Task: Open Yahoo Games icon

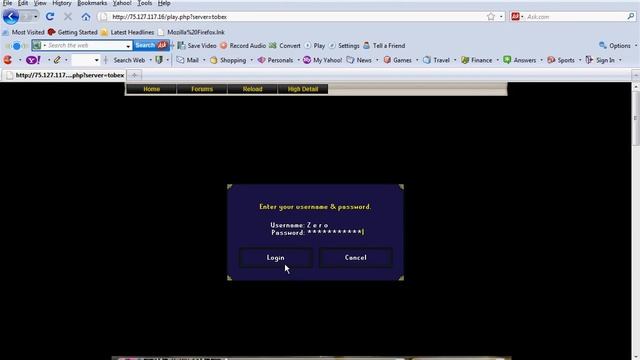Action: (x=387, y=60)
